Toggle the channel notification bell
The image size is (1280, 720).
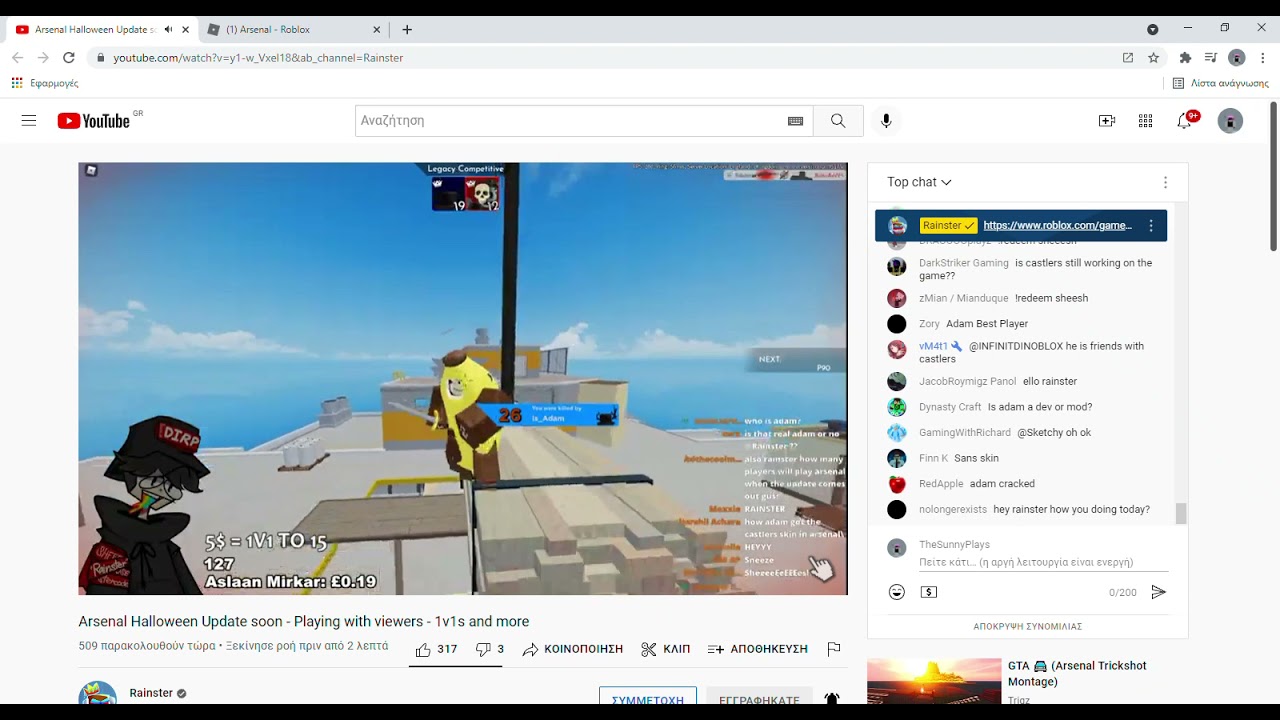(832, 698)
